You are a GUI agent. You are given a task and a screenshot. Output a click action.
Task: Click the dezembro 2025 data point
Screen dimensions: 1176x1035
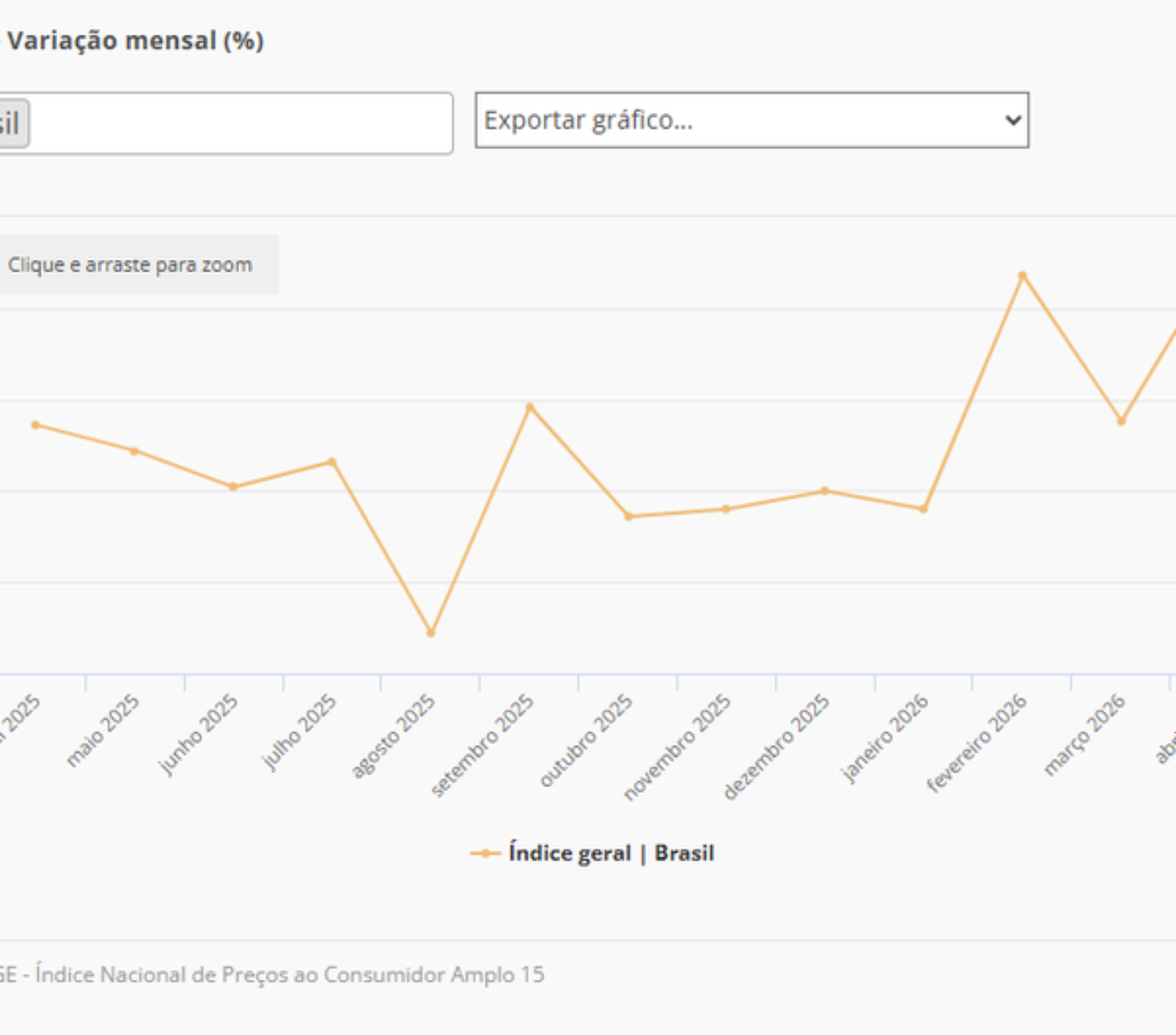pos(825,491)
